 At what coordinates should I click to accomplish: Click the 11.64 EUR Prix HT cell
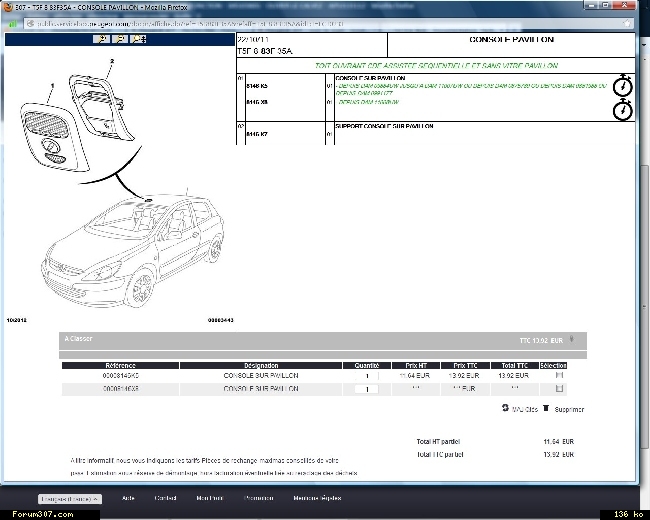(415, 375)
